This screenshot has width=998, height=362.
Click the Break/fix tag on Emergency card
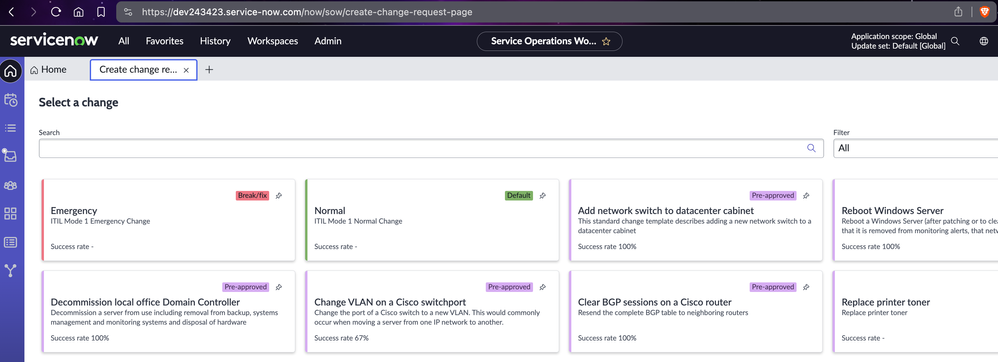point(252,196)
